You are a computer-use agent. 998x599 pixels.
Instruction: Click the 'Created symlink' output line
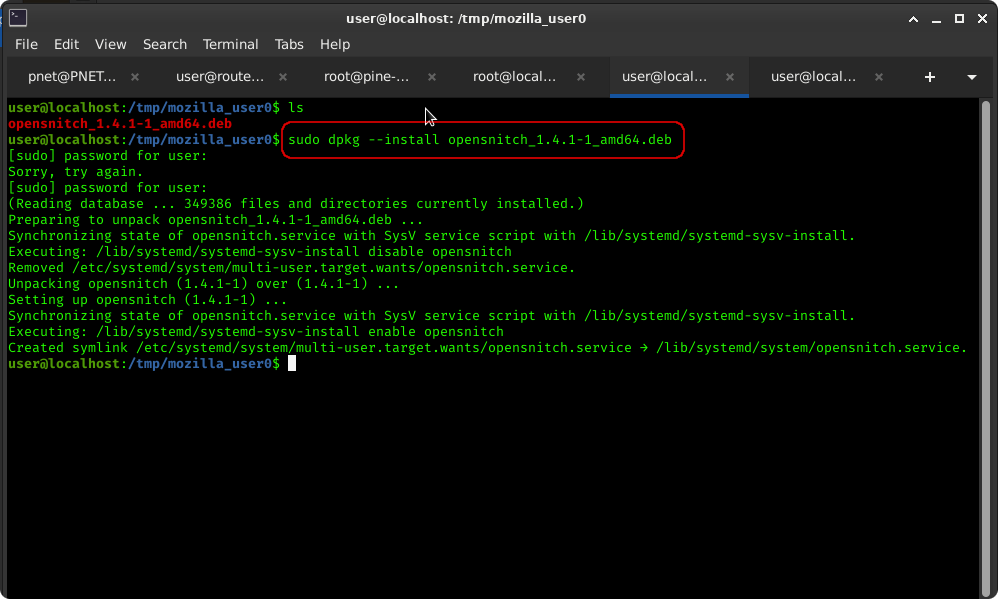488,348
